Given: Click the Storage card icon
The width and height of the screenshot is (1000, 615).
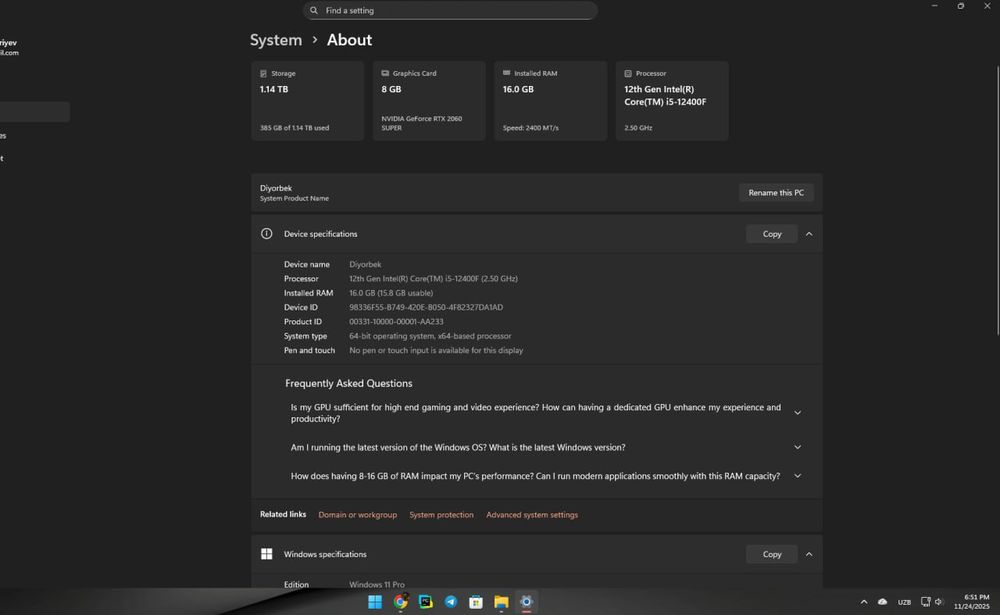Looking at the screenshot, I should click(263, 73).
